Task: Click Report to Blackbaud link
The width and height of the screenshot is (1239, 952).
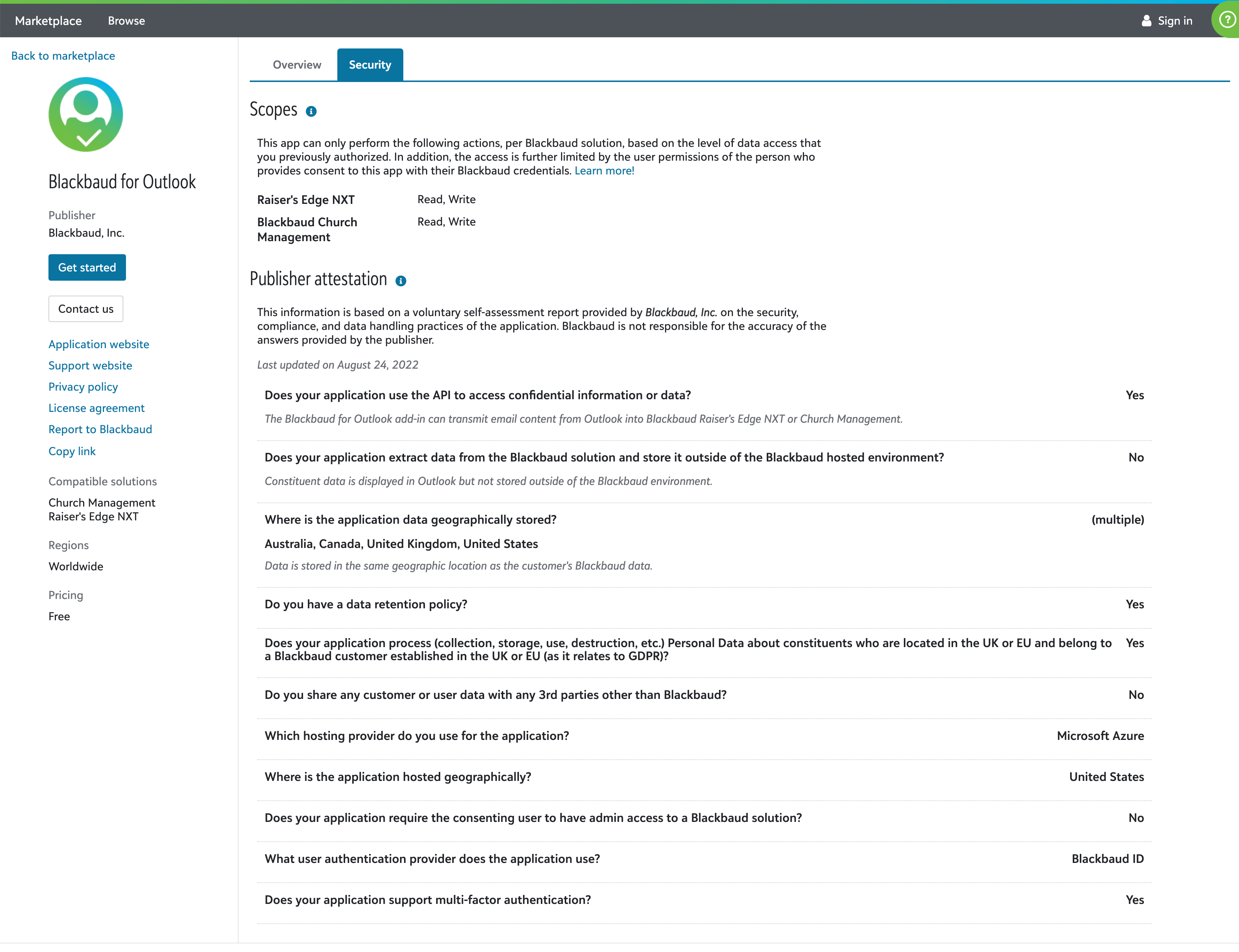Action: pos(100,429)
